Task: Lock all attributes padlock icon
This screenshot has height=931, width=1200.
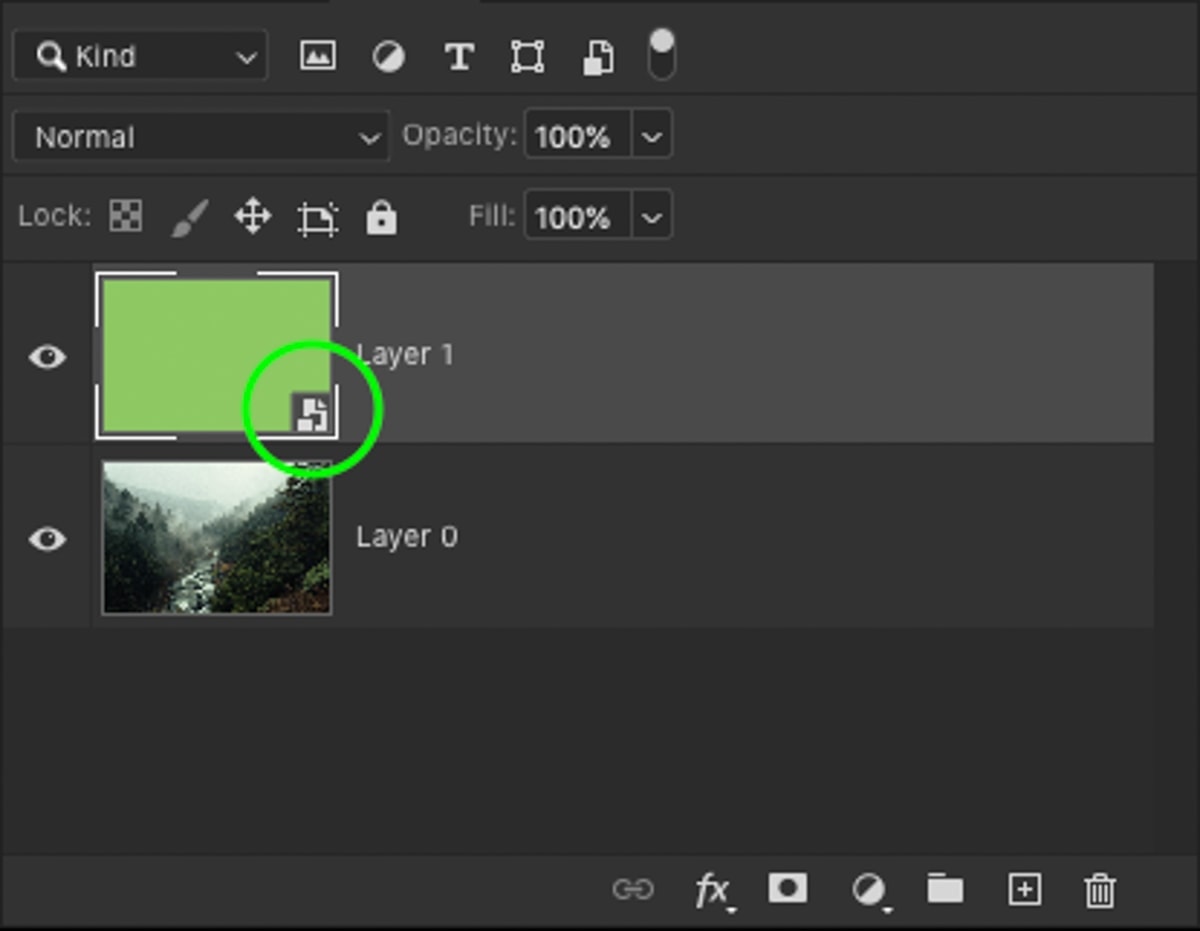Action: click(381, 216)
